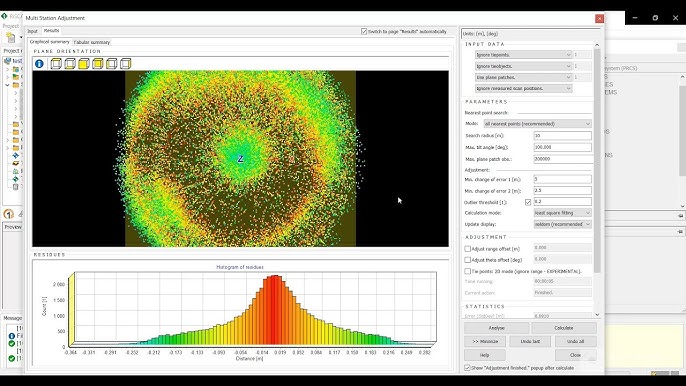Toggle the Outlier threshold checkbox
Screen dimensions: 686x386
click(x=528, y=202)
